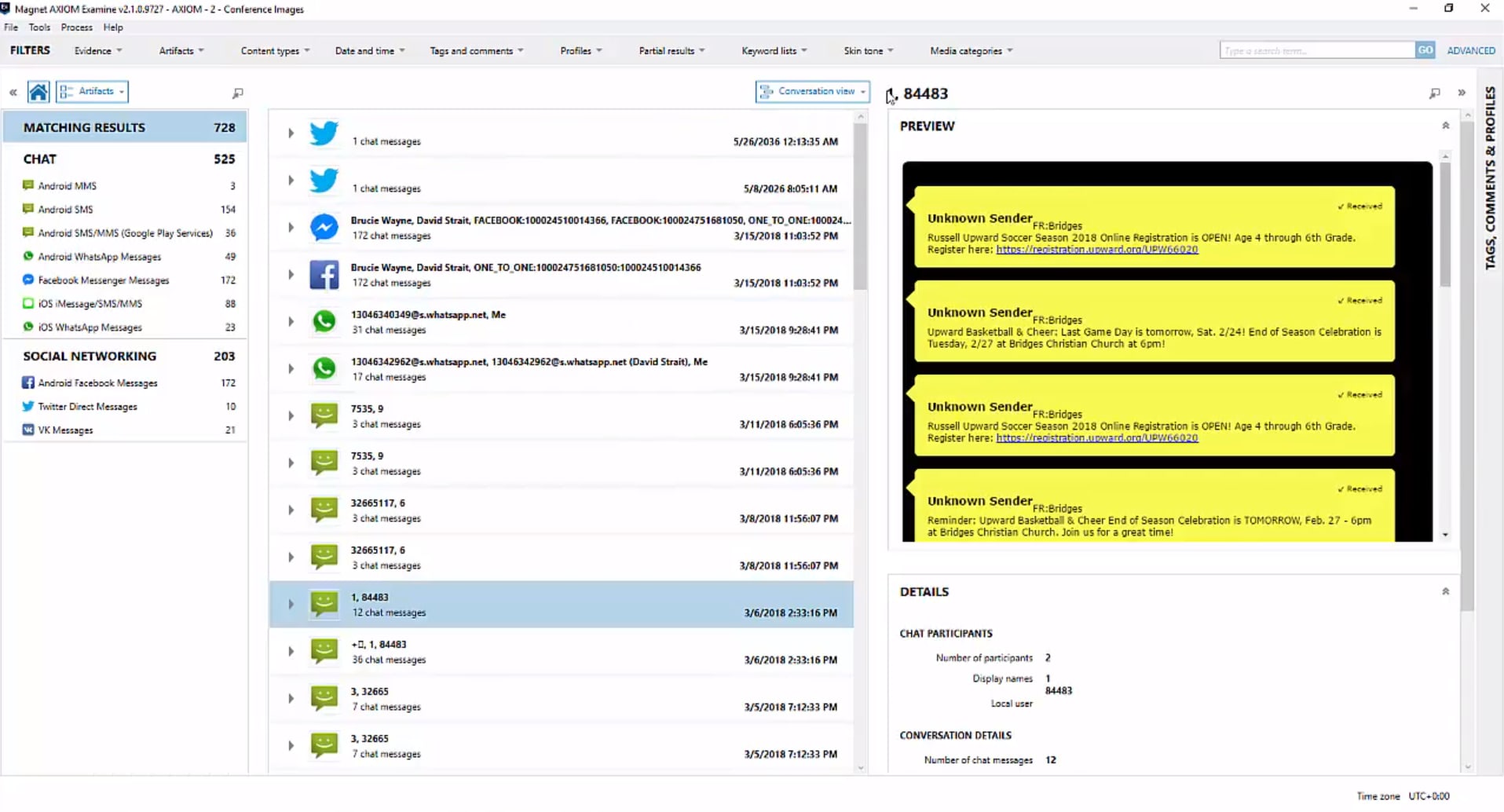Click the pin icon beside conversation 84483
Viewport: 1504px width, 812px height.
pyautogui.click(x=891, y=93)
